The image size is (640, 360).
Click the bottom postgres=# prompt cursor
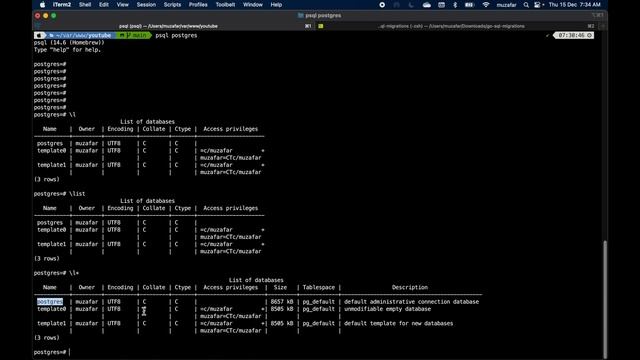pyautogui.click(x=69, y=352)
